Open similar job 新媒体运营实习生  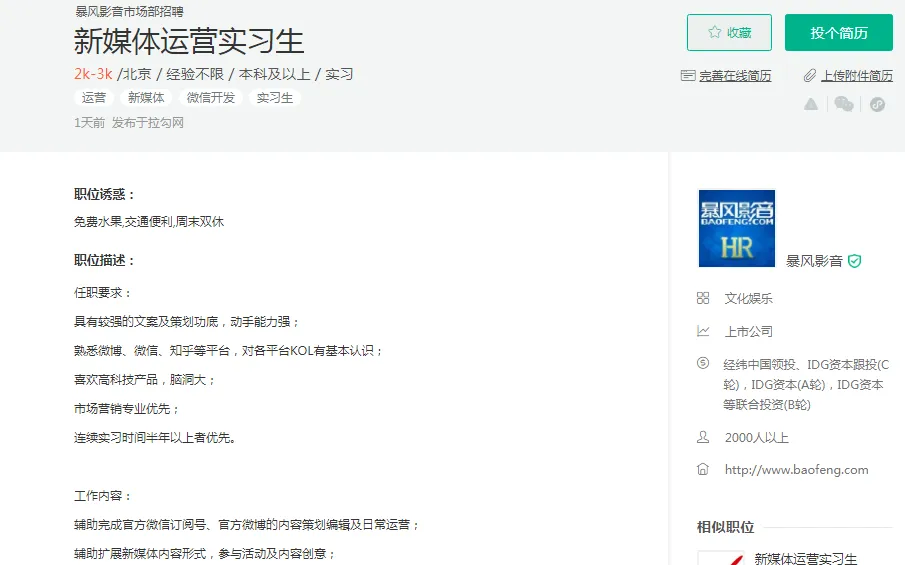[805, 558]
